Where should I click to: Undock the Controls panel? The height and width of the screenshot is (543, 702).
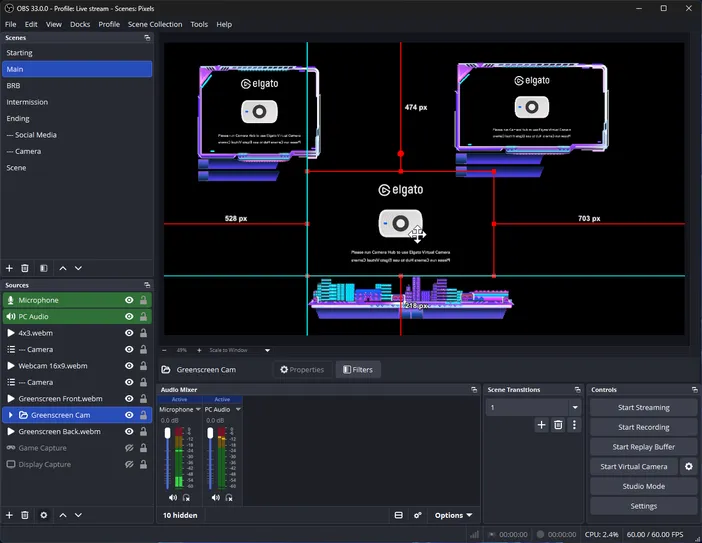[x=694, y=390]
